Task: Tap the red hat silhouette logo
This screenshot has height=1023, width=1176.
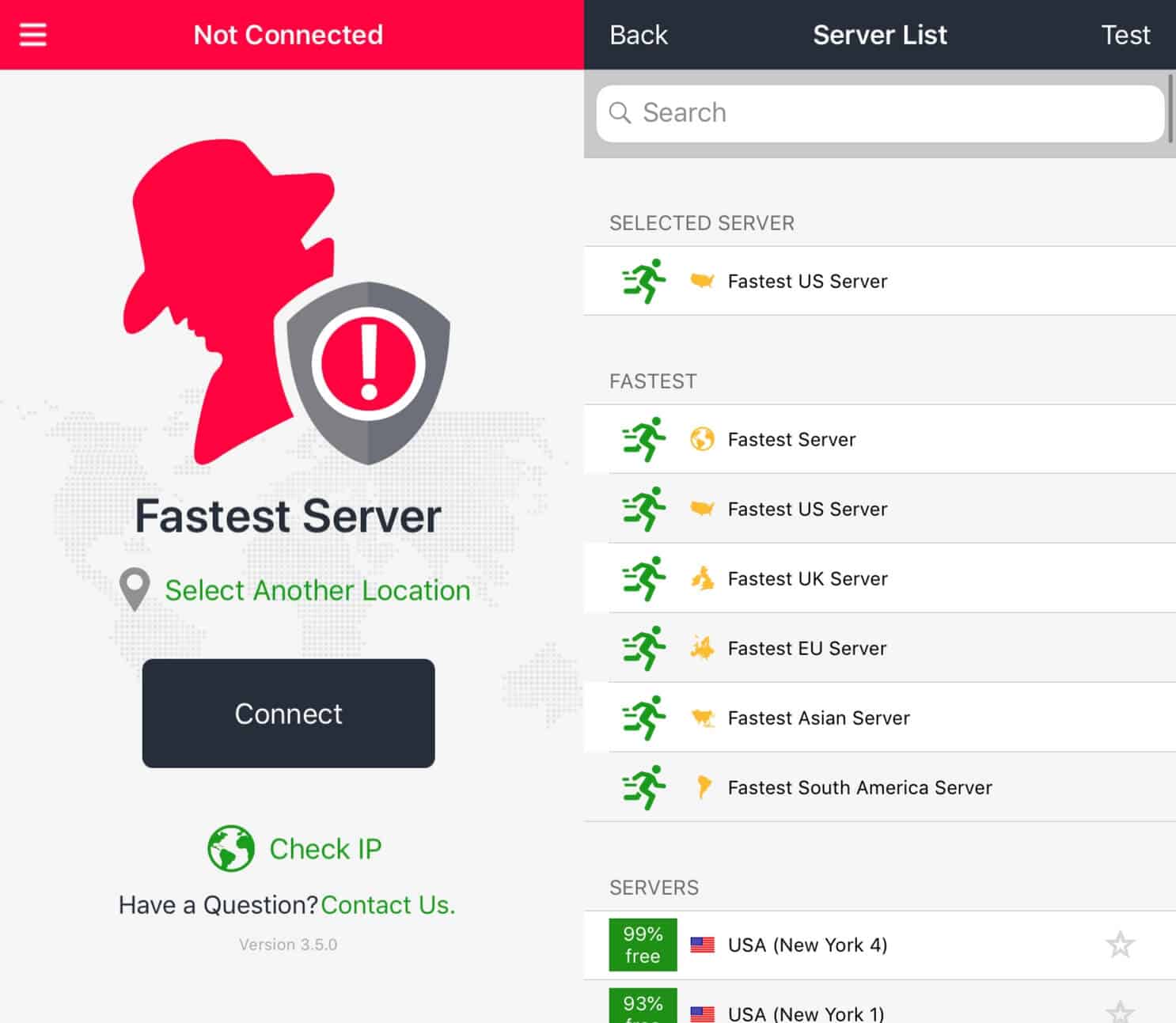Action: coord(230,301)
